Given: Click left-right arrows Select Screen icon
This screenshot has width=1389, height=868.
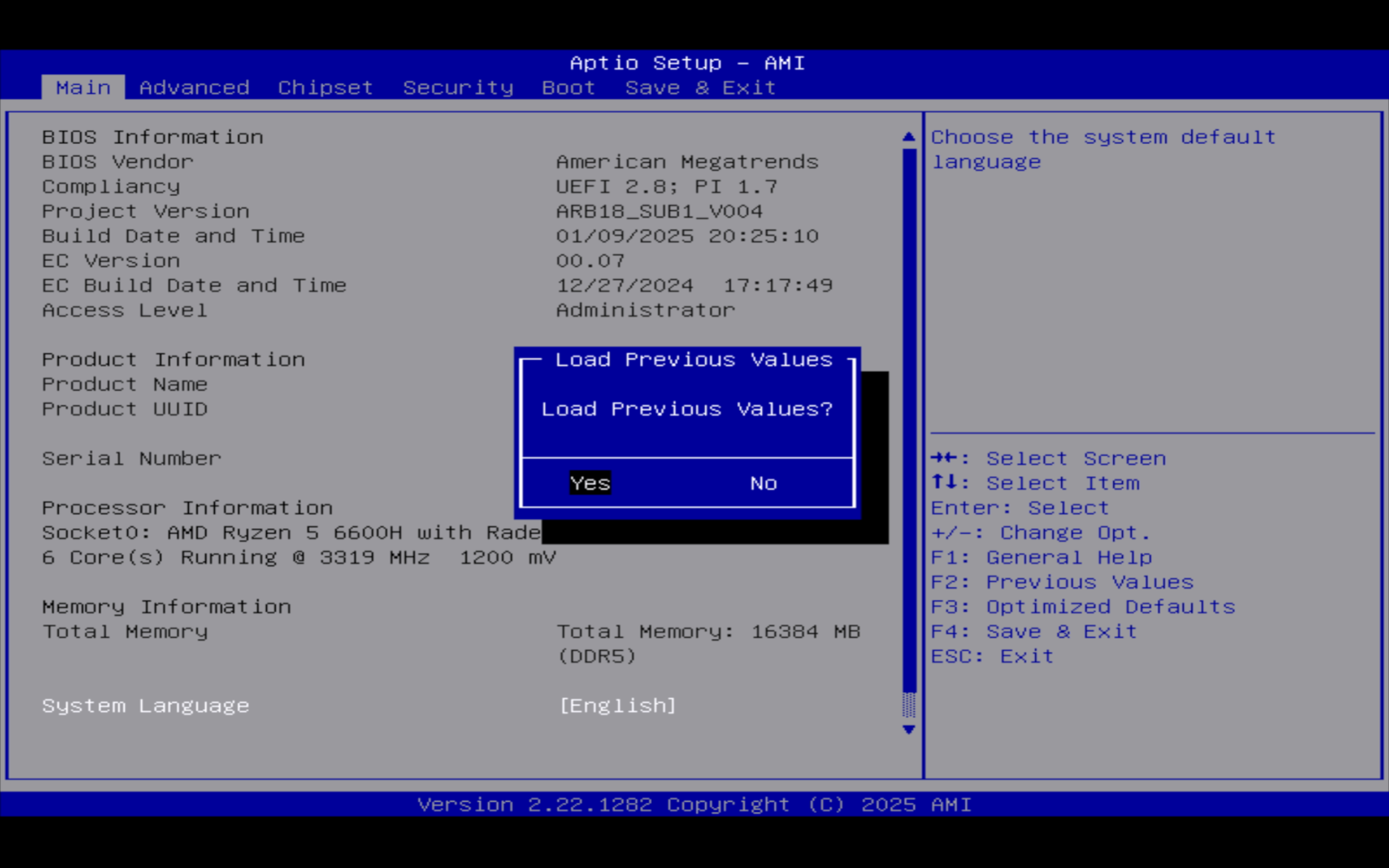Looking at the screenshot, I should coord(944,458).
